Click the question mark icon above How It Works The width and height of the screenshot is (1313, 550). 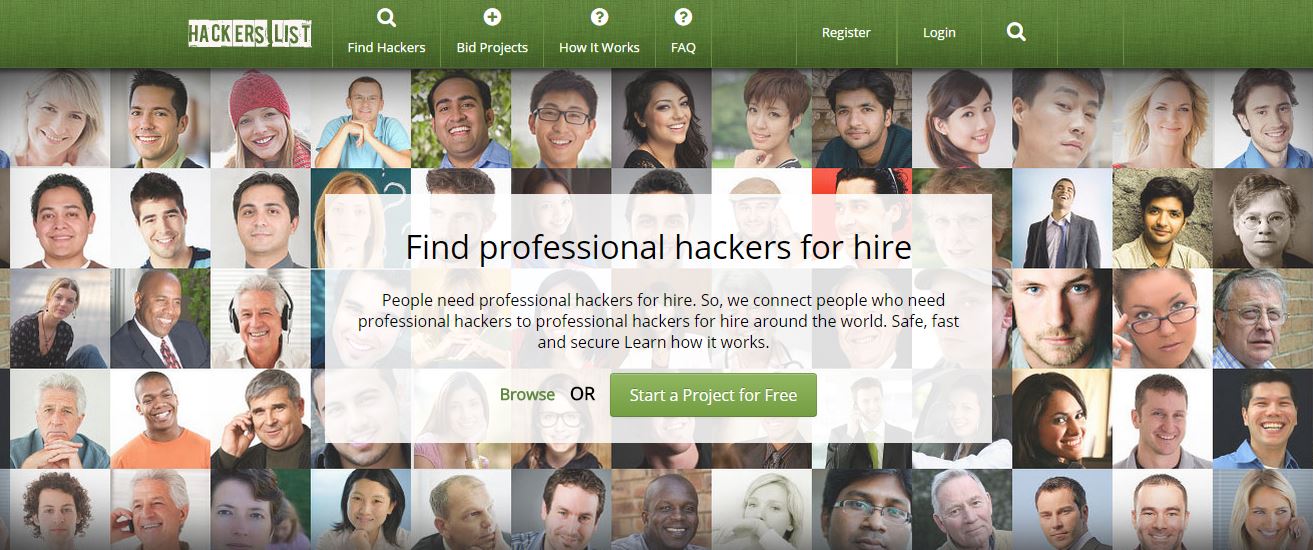point(599,16)
